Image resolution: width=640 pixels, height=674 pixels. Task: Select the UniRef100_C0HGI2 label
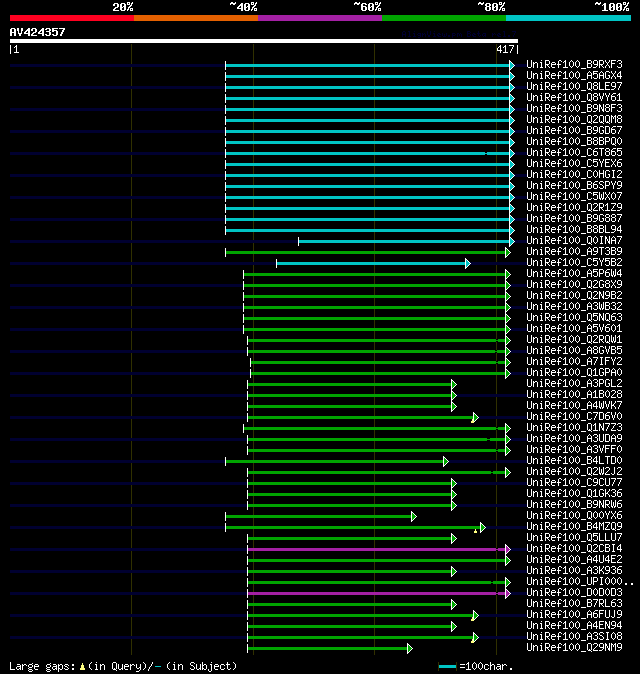point(574,175)
